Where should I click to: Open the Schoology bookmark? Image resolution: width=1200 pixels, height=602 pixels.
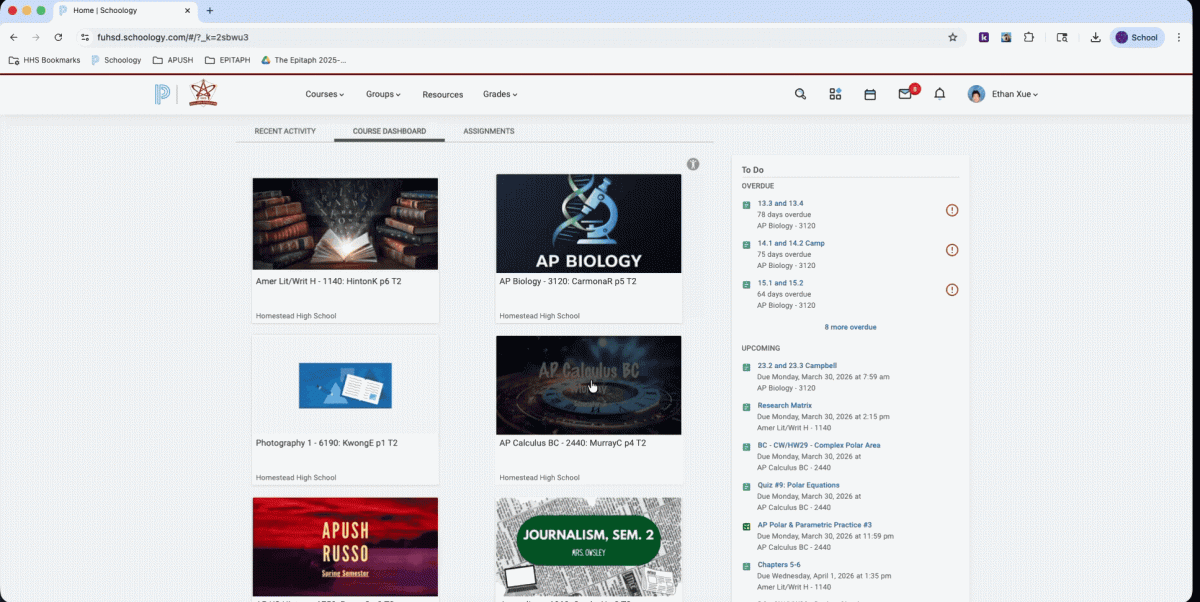click(116, 60)
